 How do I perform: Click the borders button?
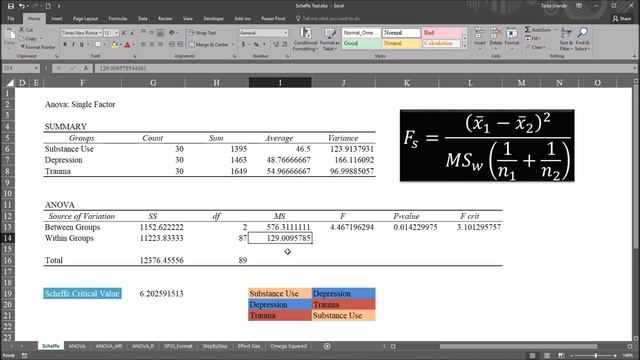(x=98, y=44)
